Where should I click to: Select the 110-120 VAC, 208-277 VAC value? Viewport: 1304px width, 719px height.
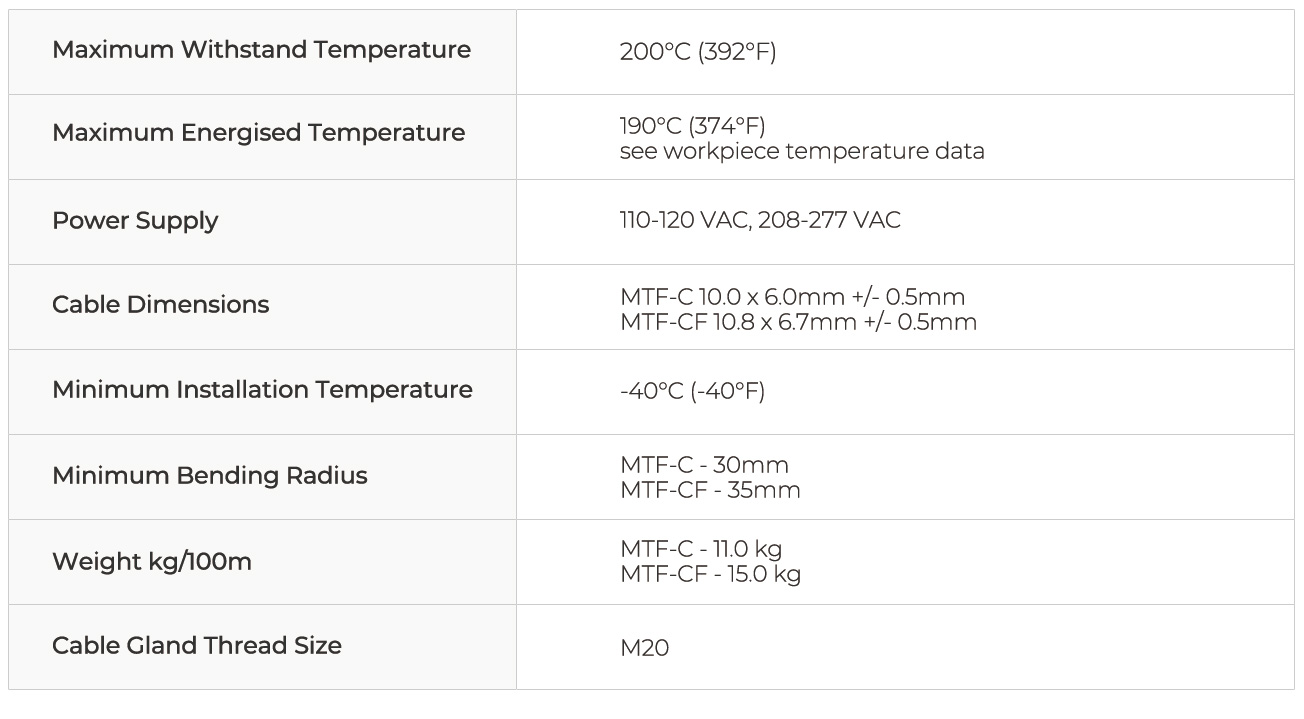tap(760, 220)
